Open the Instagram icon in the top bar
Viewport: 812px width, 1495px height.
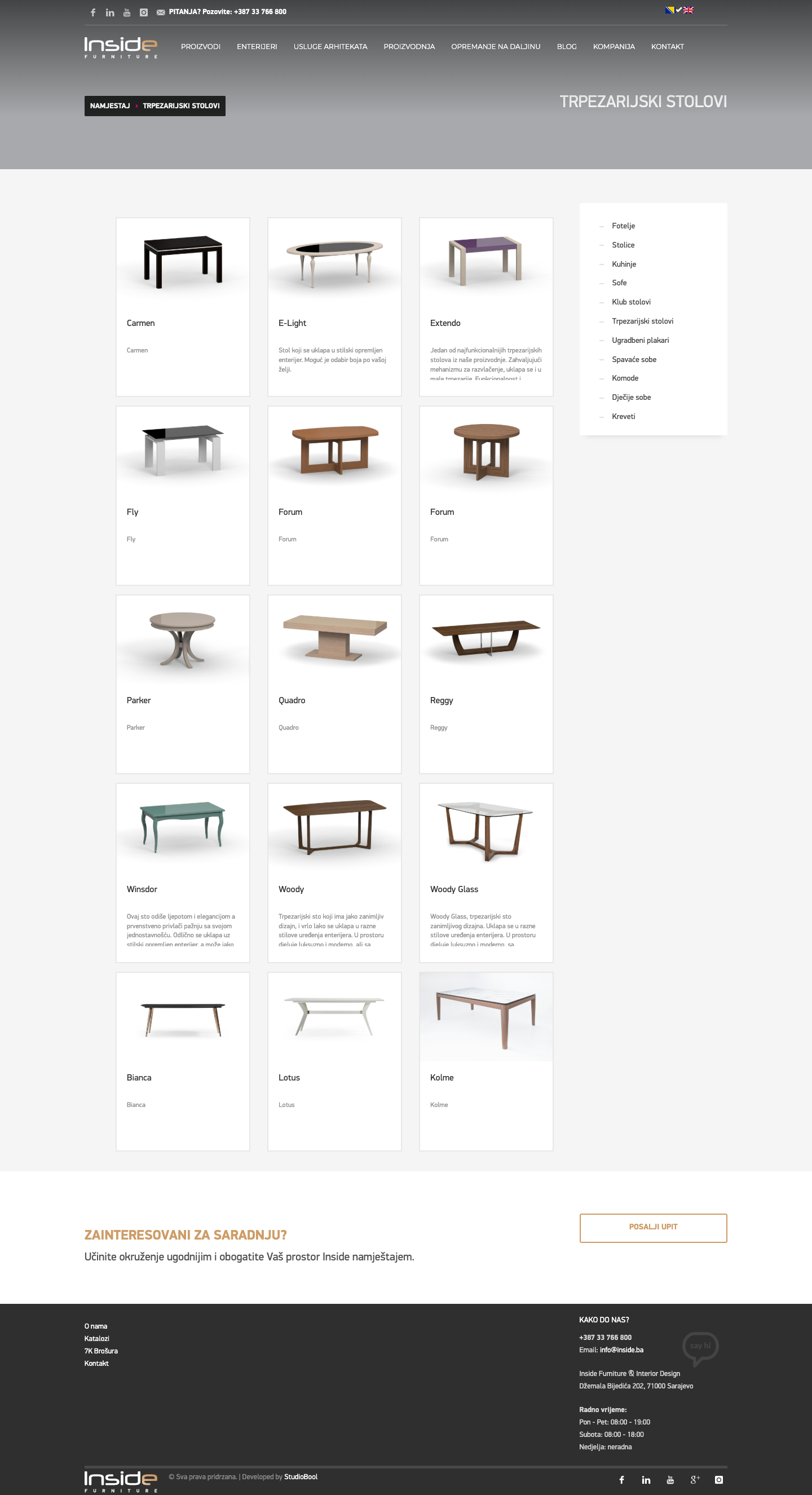[144, 12]
